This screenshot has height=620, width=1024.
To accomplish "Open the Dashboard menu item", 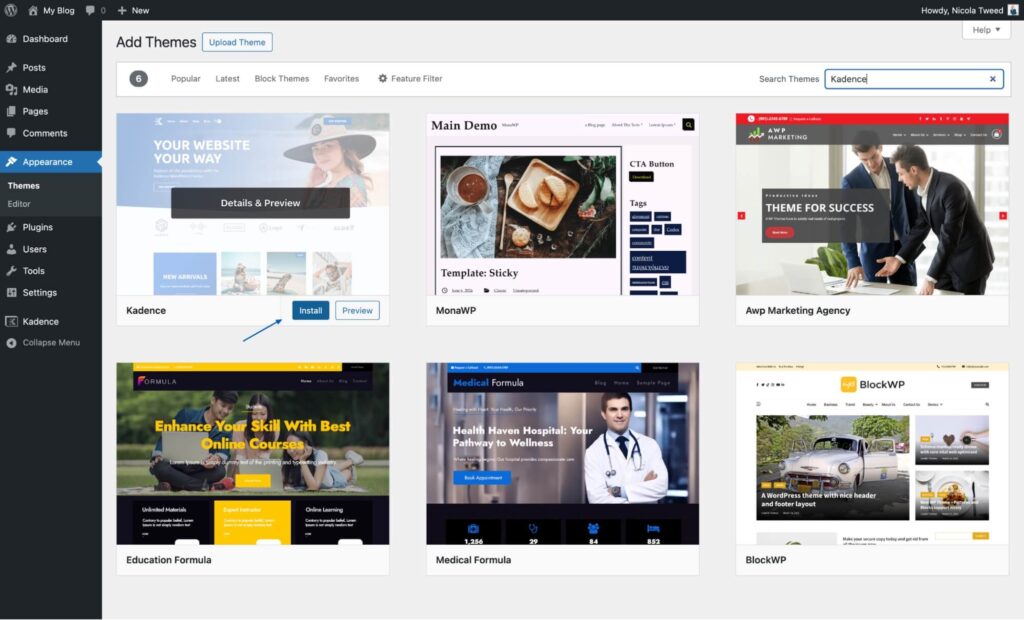I will (44, 39).
